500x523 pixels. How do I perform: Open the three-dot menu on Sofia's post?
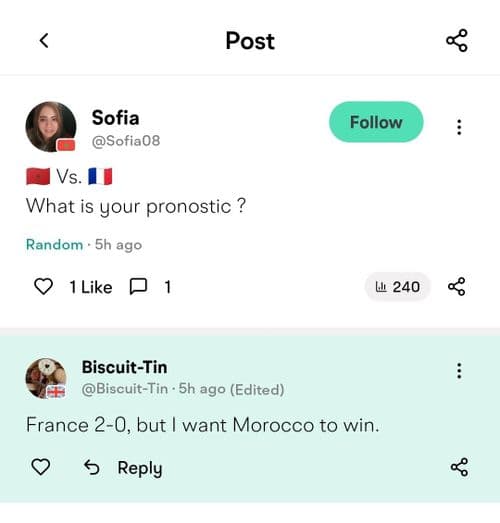coord(459,127)
